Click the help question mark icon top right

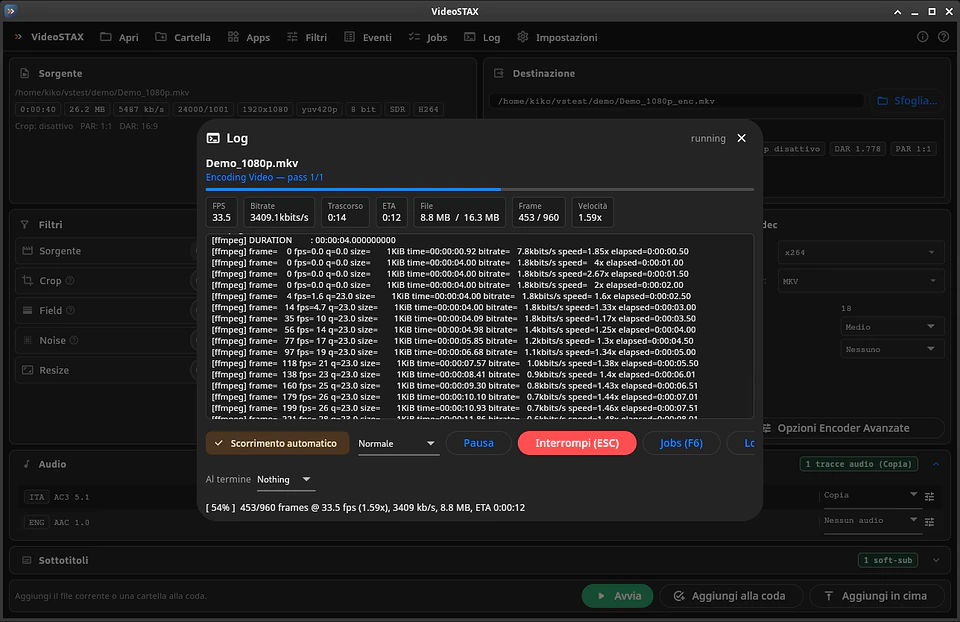click(x=943, y=37)
